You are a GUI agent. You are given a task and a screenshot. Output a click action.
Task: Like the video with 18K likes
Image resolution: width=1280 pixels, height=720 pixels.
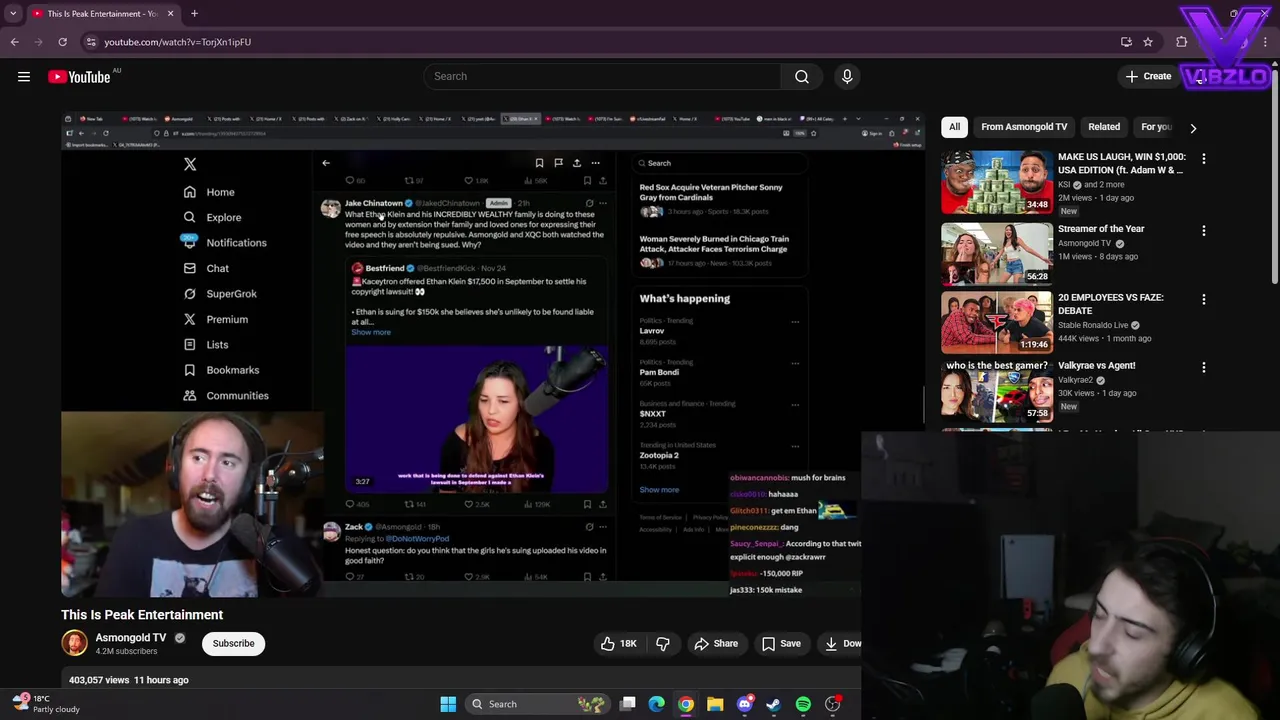pyautogui.click(x=618, y=643)
